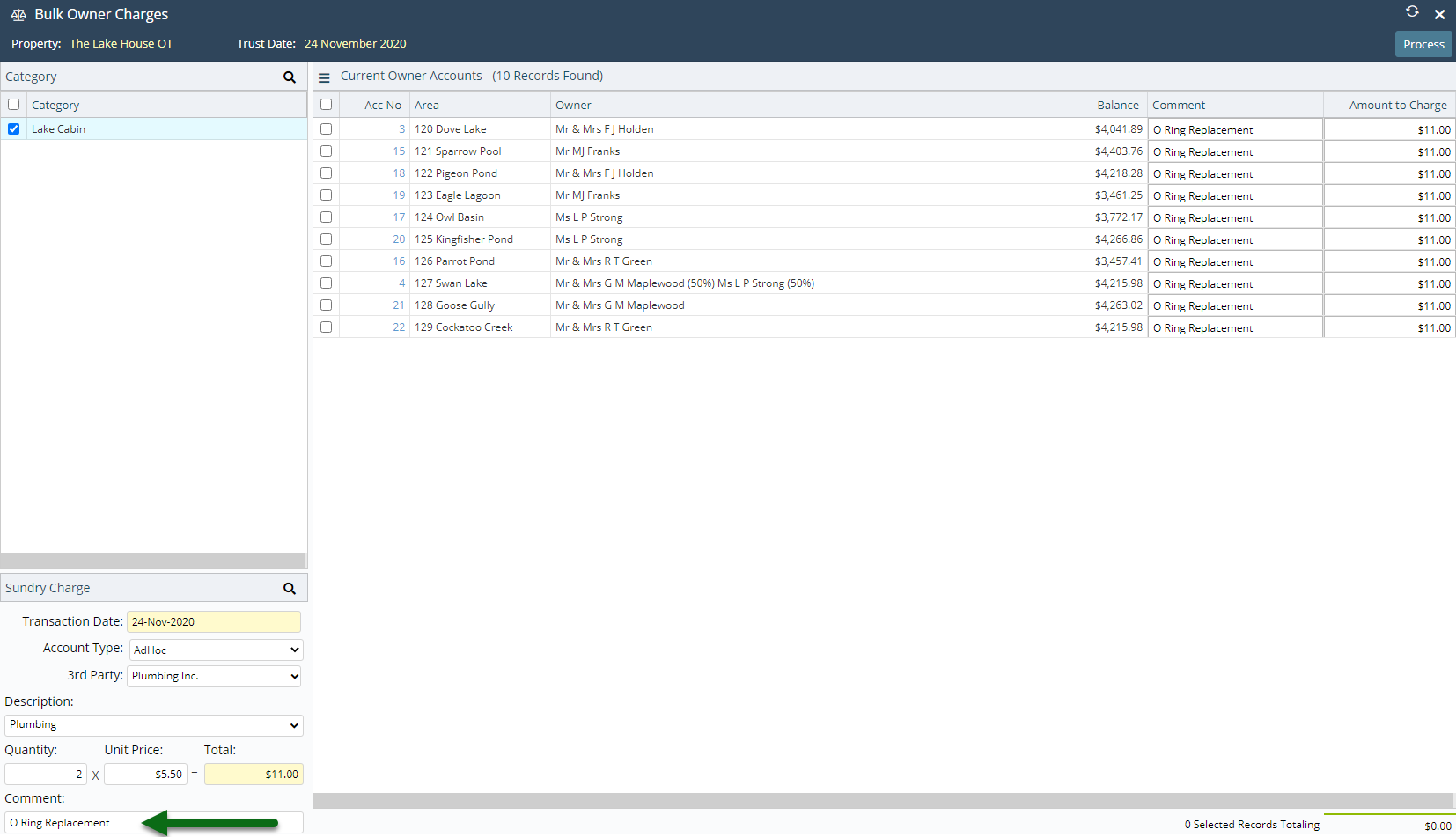The image size is (1456, 837).
Task: Open account number 3 link
Action: coord(401,129)
